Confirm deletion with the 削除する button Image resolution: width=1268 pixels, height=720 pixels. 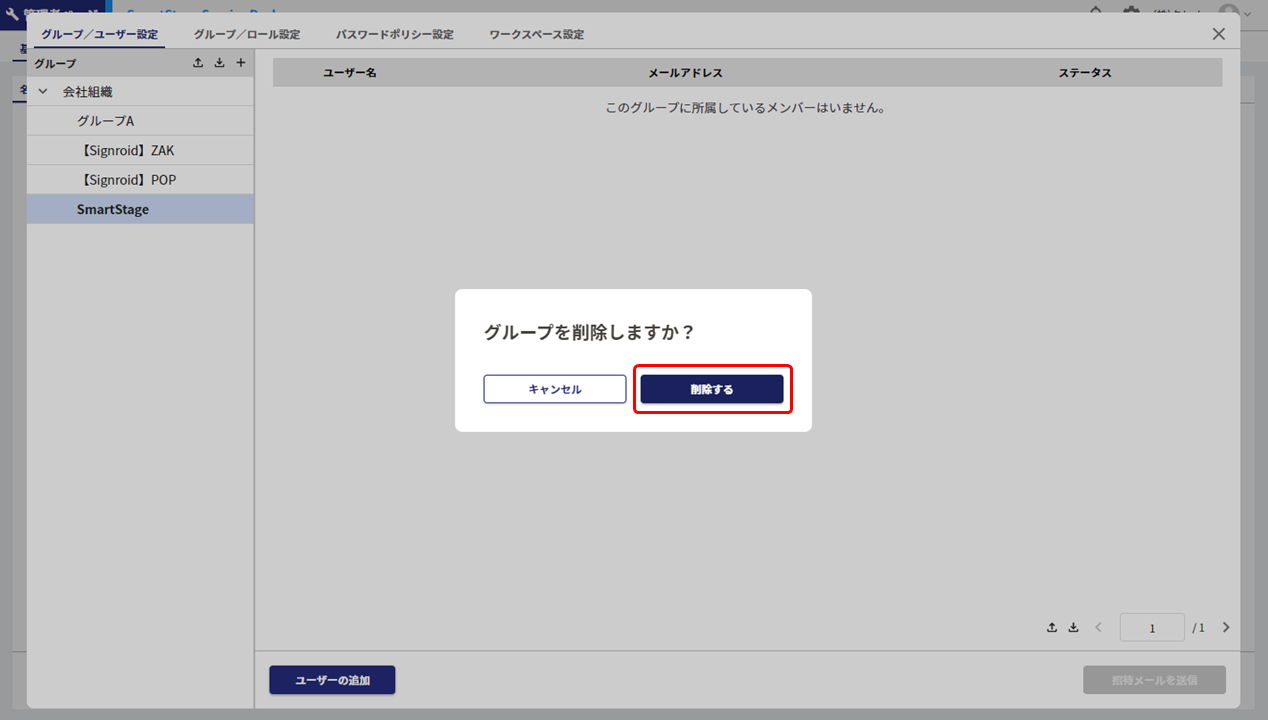tap(711, 389)
